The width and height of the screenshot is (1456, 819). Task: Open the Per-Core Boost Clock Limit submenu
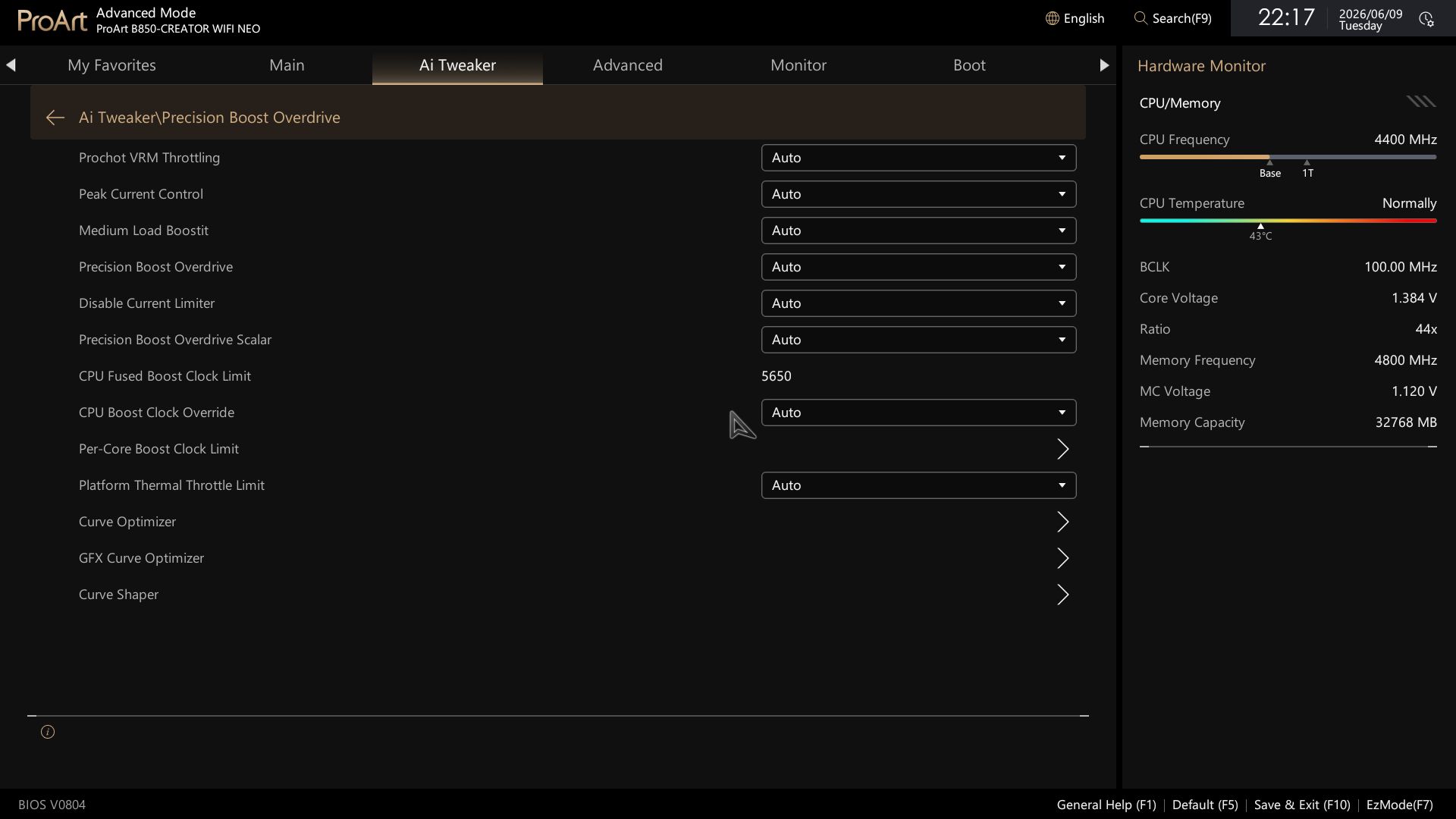[1062, 449]
